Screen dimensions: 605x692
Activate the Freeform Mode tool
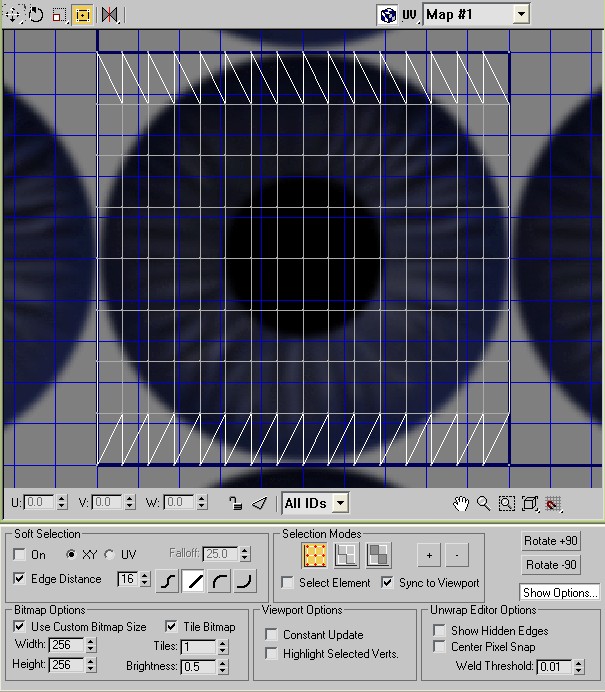tap(83, 15)
